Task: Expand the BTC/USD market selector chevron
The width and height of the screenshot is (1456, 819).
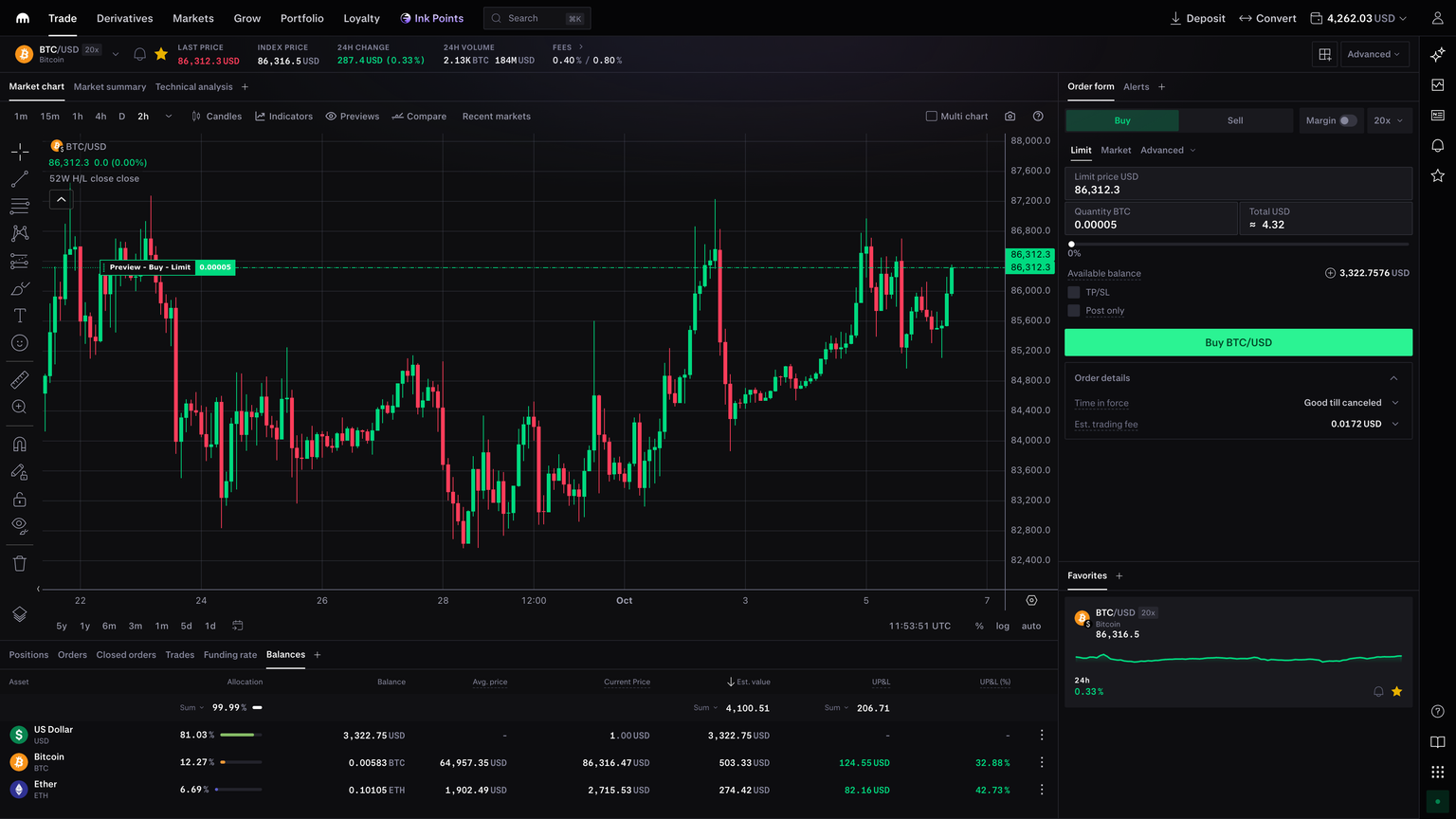Action: coord(116,54)
